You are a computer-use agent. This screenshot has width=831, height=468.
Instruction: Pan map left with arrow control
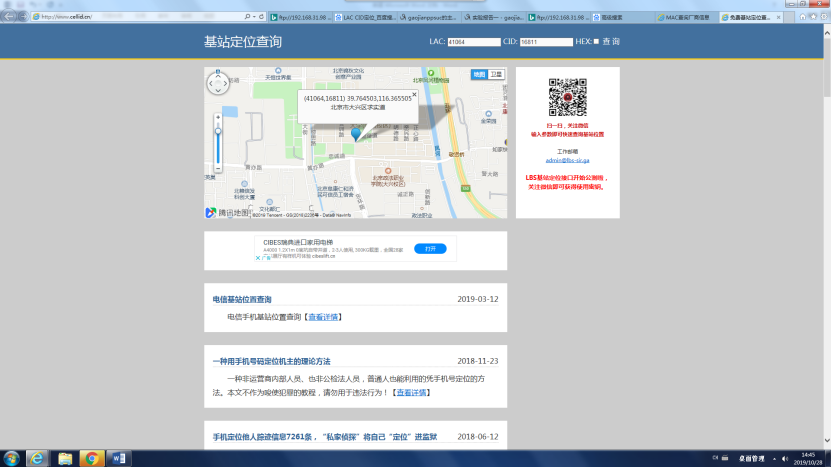click(x=211, y=83)
